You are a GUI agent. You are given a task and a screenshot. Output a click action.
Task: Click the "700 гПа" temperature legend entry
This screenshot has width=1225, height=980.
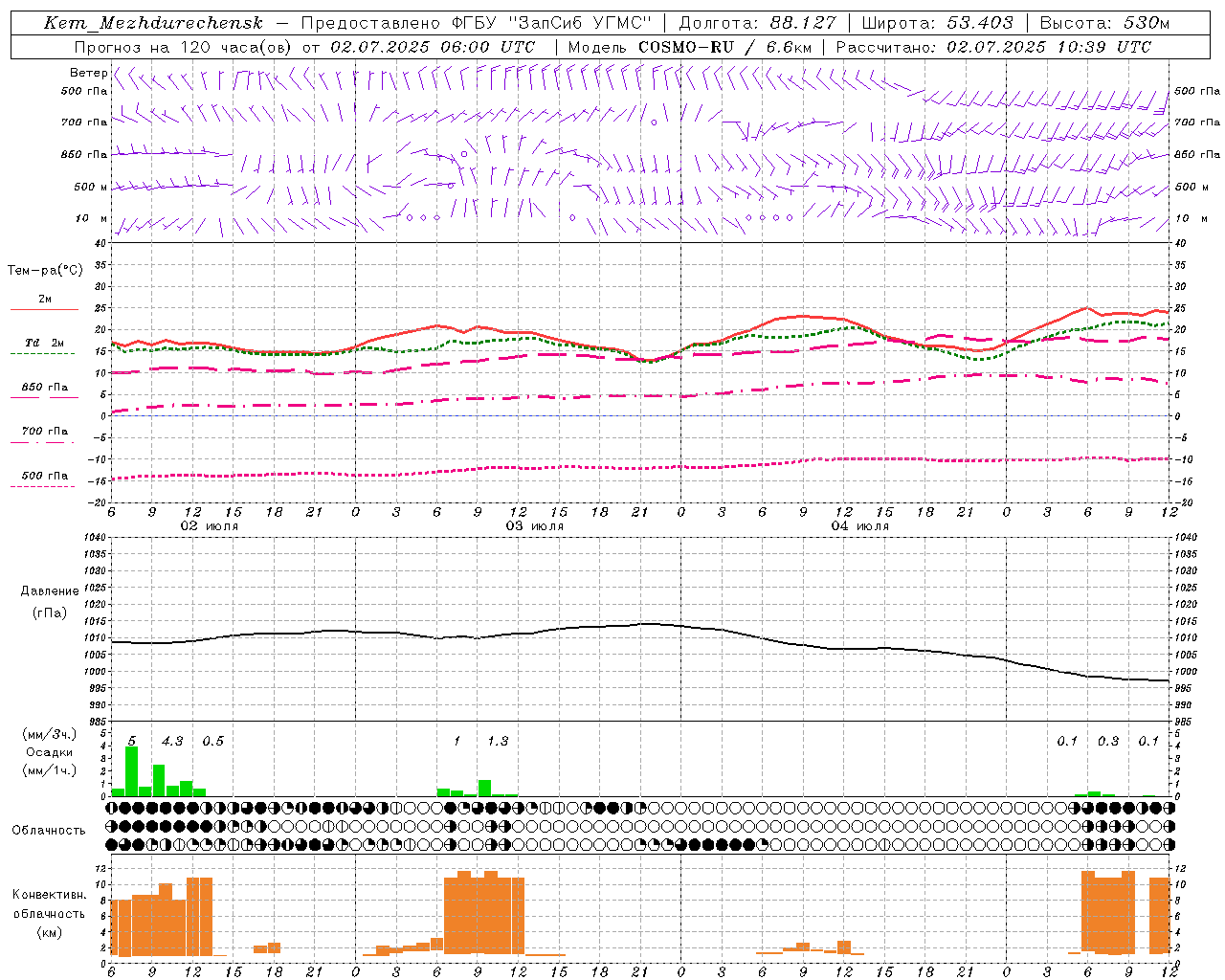point(45,431)
